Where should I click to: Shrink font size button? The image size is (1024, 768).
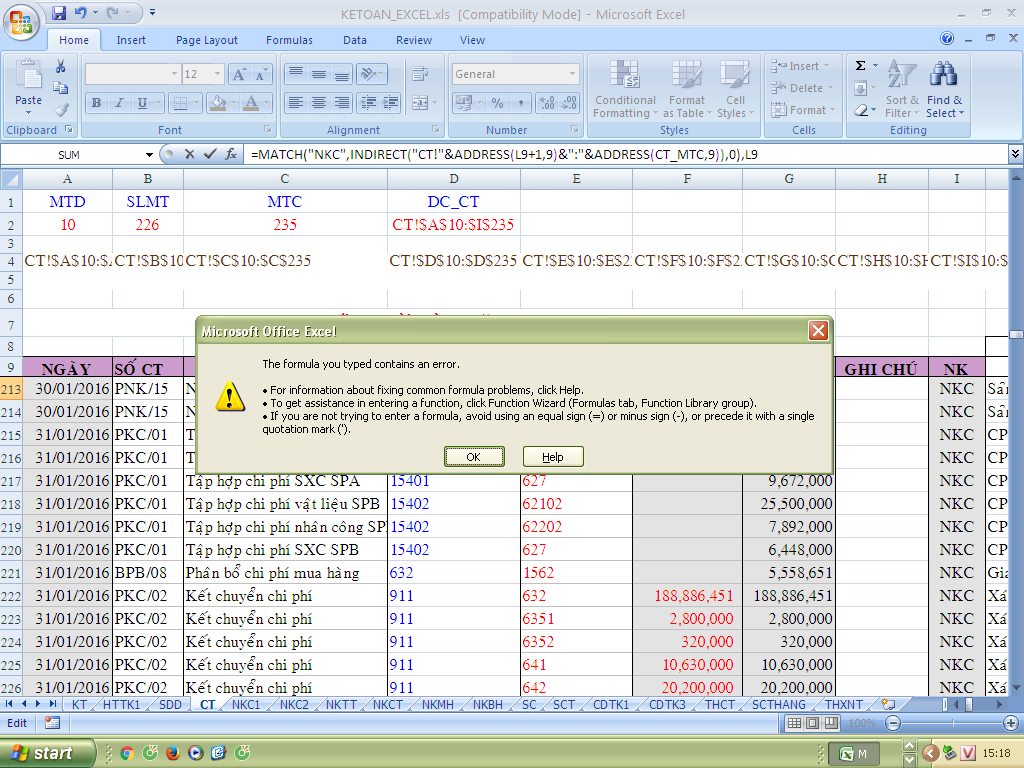[260, 74]
